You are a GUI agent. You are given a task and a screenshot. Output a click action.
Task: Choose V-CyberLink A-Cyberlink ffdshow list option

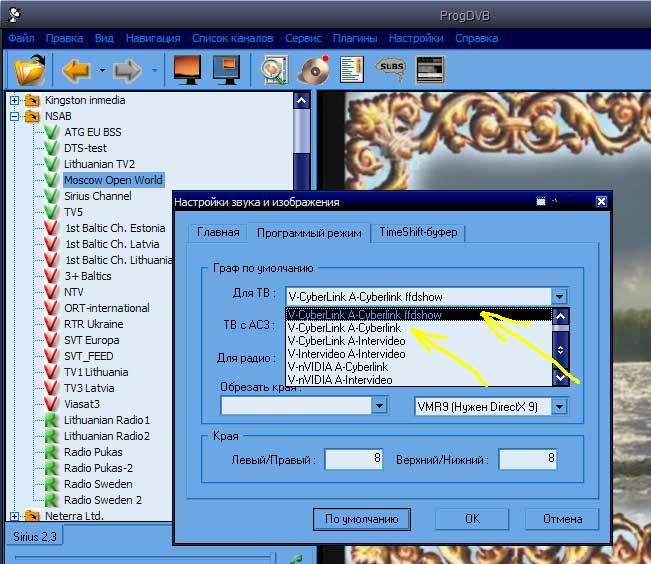click(419, 315)
